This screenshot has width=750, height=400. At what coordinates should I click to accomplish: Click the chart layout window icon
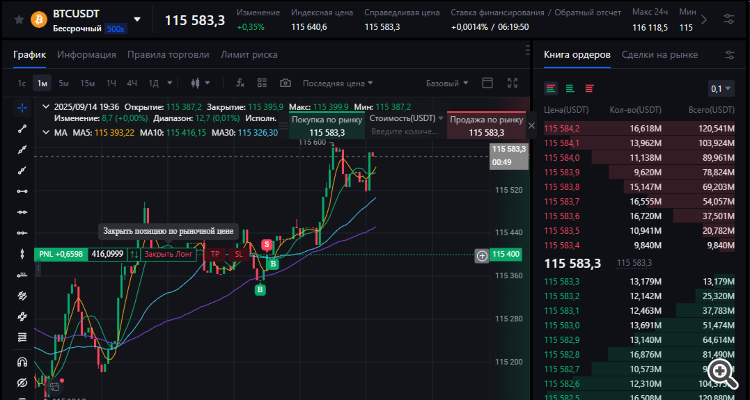click(x=487, y=83)
